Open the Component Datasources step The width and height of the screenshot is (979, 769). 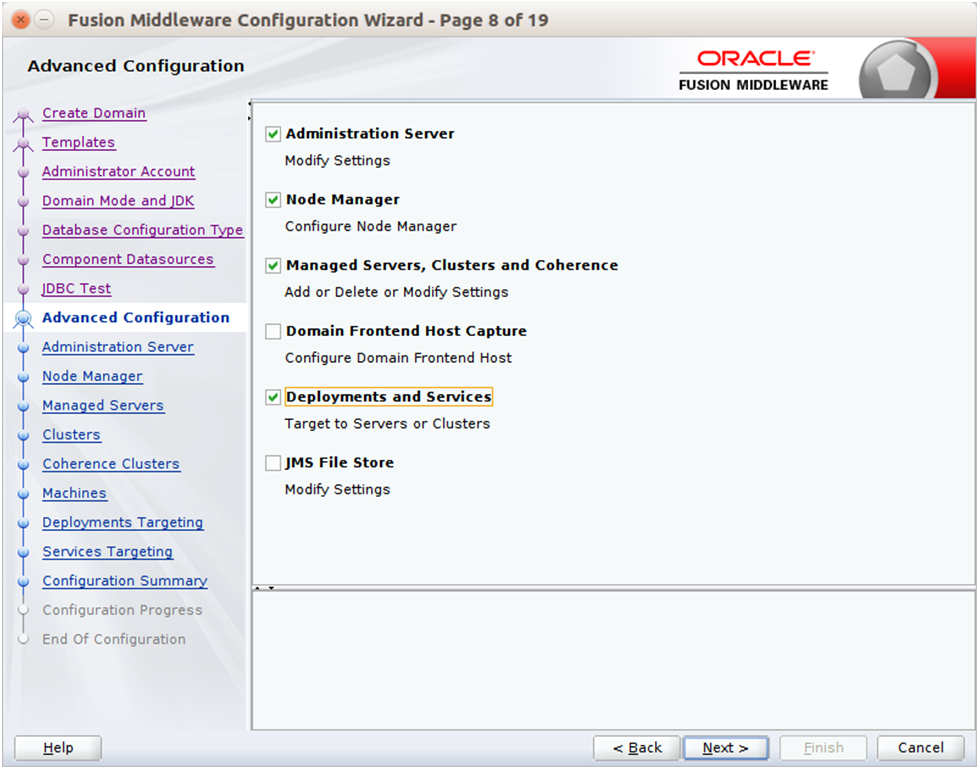pyautogui.click(x=128, y=259)
